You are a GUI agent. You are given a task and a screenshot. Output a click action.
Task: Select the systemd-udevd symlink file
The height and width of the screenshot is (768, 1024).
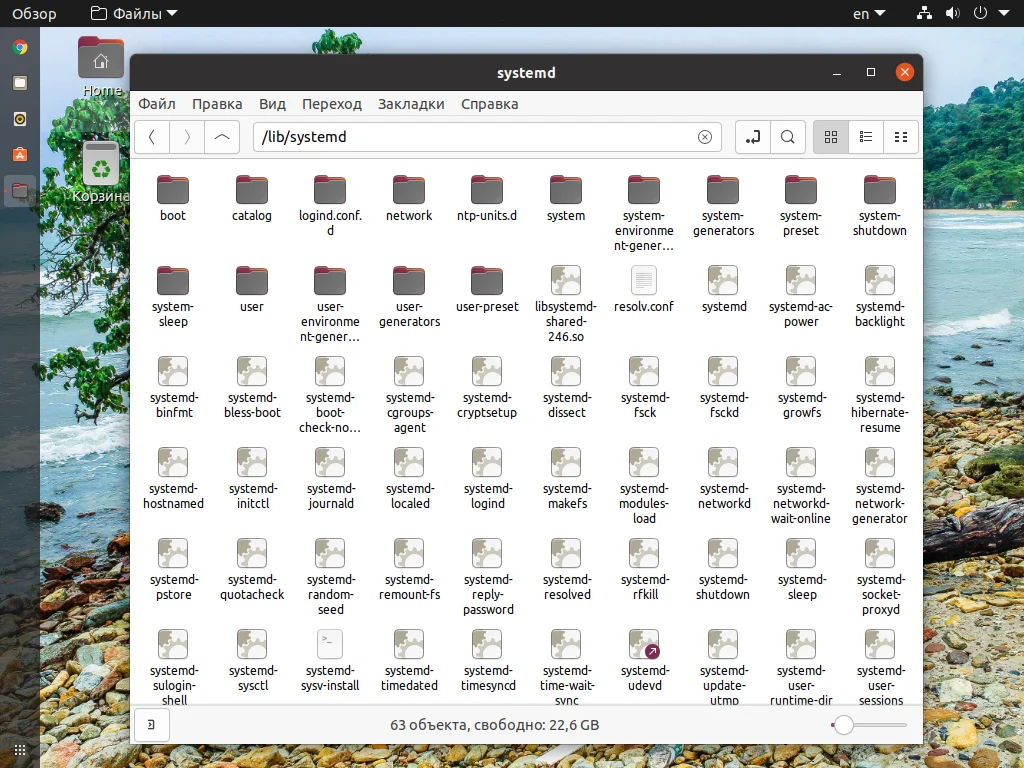[644, 645]
